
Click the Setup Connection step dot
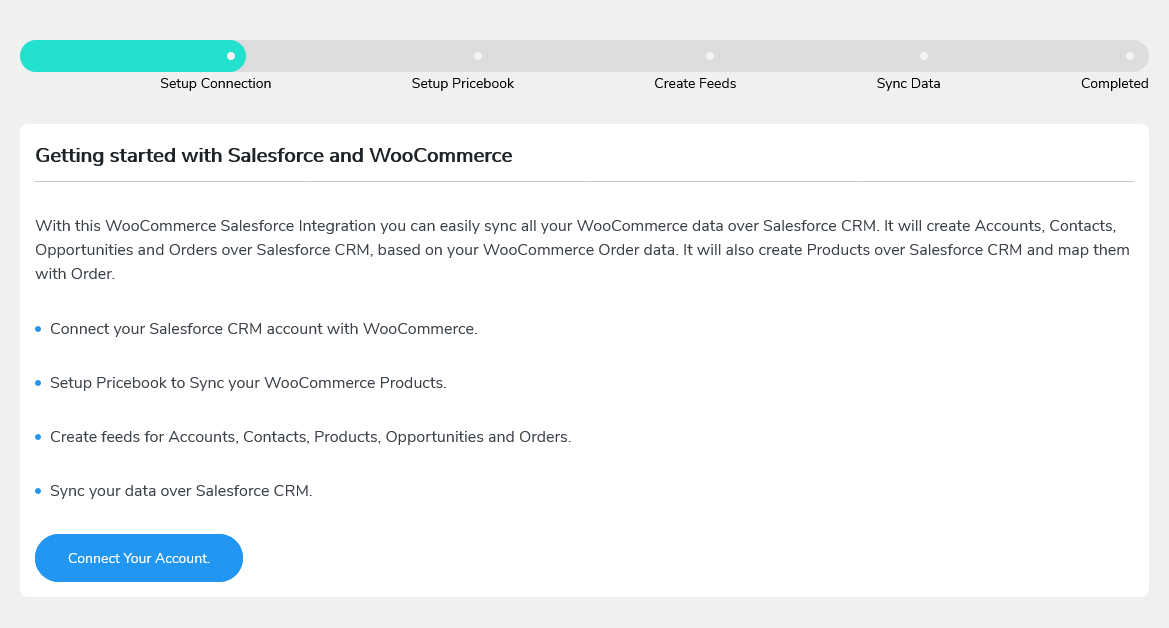coord(231,56)
